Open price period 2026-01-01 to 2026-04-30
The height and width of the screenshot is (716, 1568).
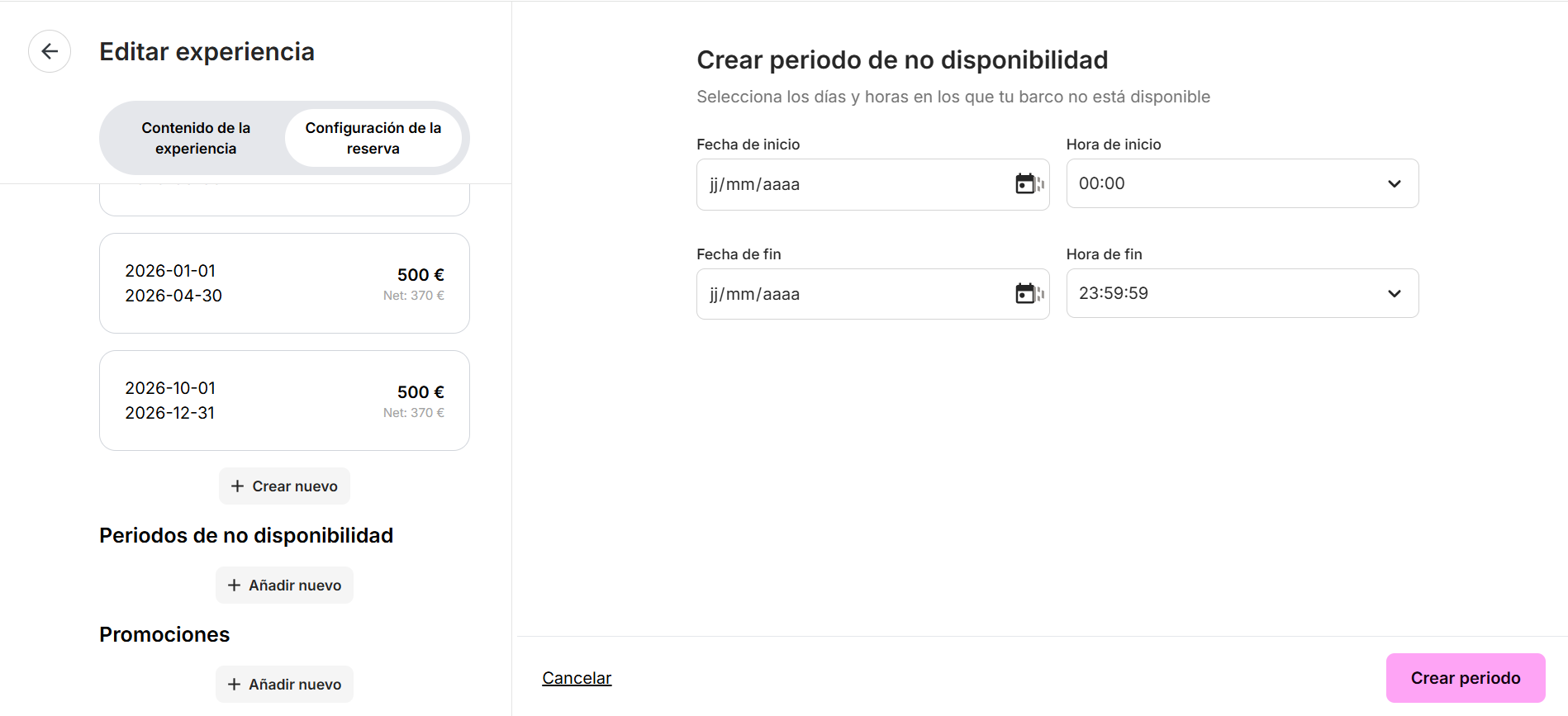point(284,283)
